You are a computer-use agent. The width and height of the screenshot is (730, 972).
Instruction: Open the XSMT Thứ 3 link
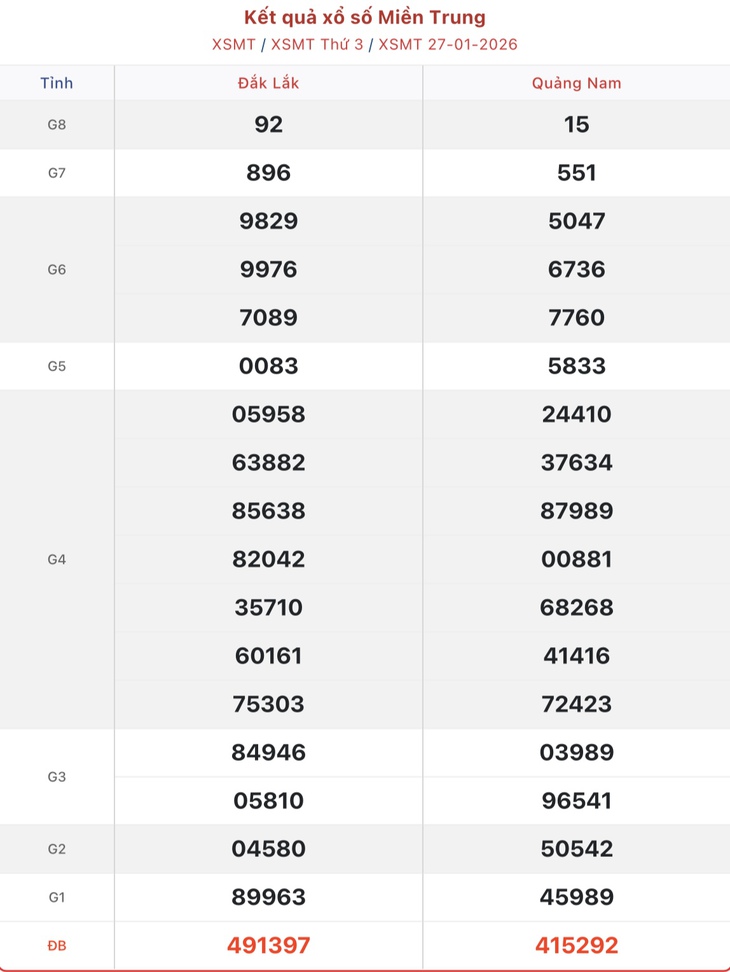click(317, 45)
